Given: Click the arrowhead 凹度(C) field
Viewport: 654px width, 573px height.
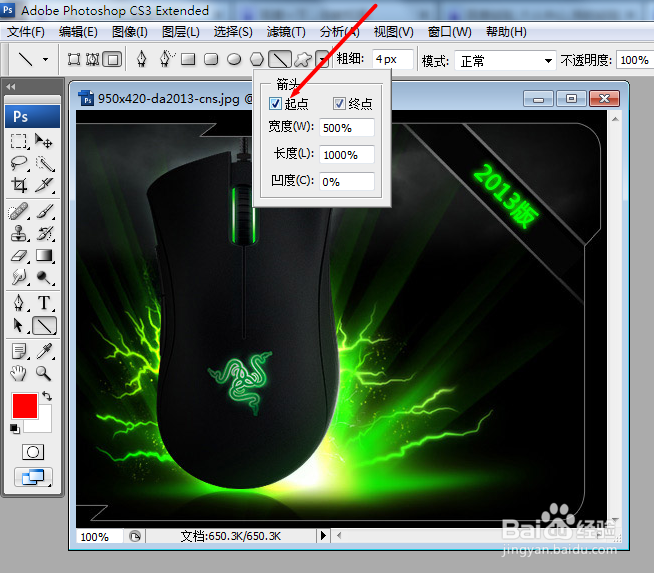Looking at the screenshot, I should click(x=347, y=182).
